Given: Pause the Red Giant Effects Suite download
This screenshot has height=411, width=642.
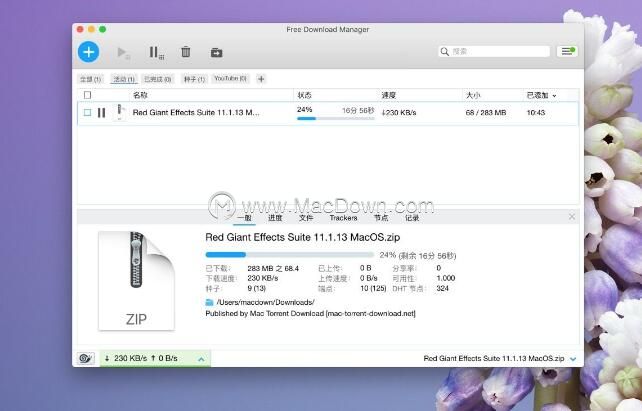Looking at the screenshot, I should tap(102, 113).
